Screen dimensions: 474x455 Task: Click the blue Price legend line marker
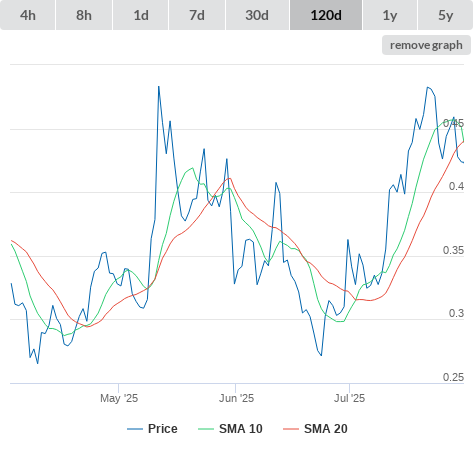click(135, 429)
